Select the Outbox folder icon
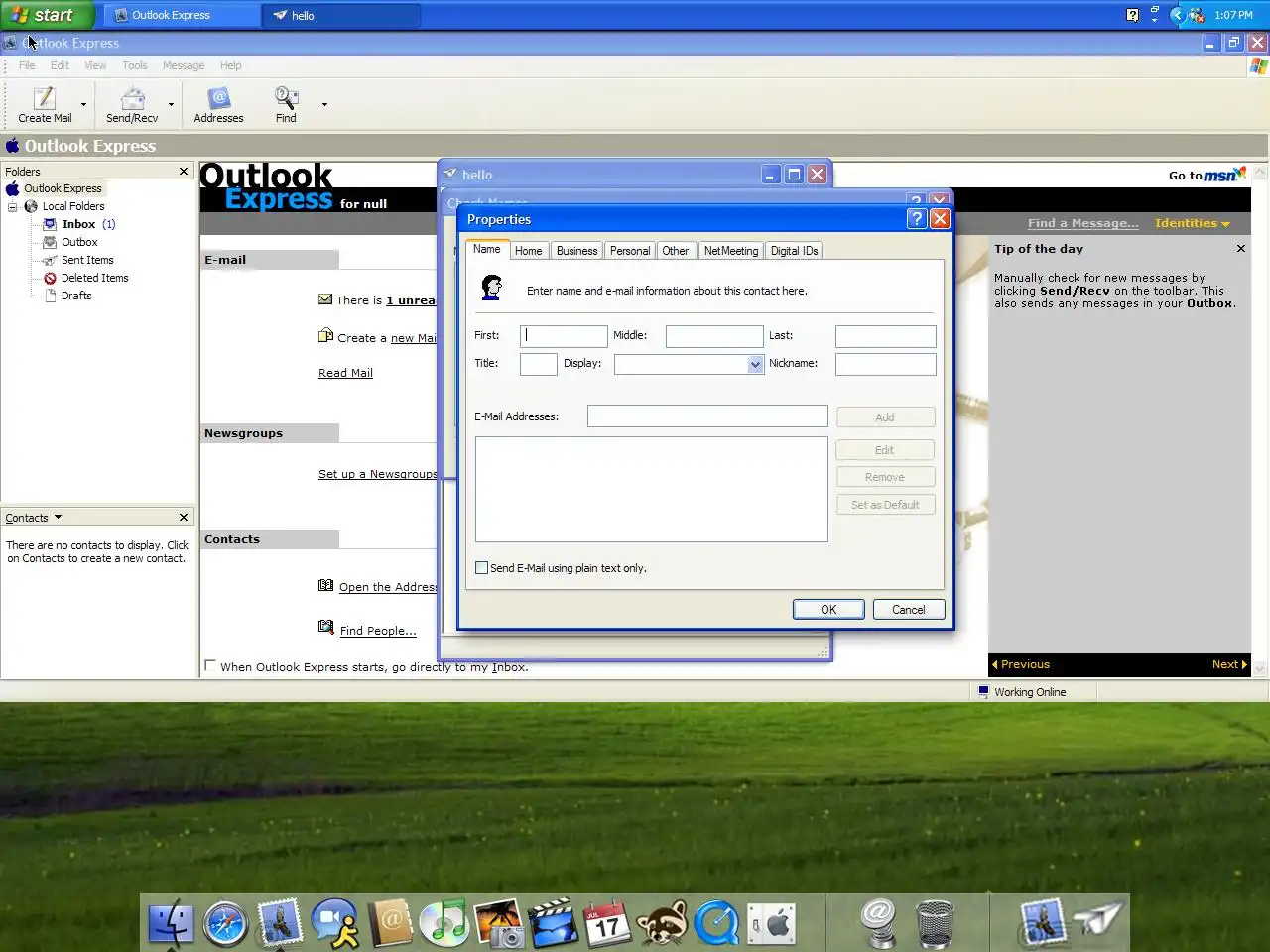Screen dimensions: 1270x952 click(x=50, y=242)
